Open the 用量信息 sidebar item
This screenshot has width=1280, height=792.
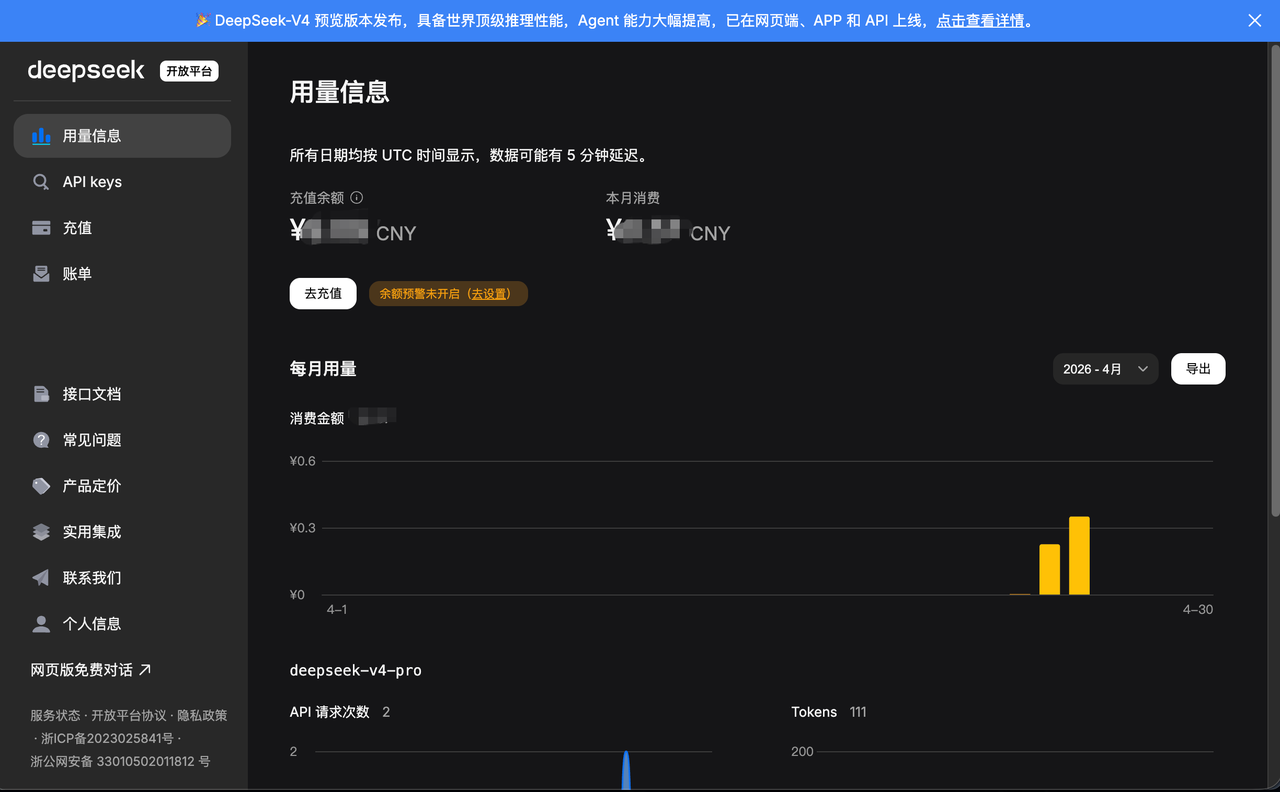point(122,136)
